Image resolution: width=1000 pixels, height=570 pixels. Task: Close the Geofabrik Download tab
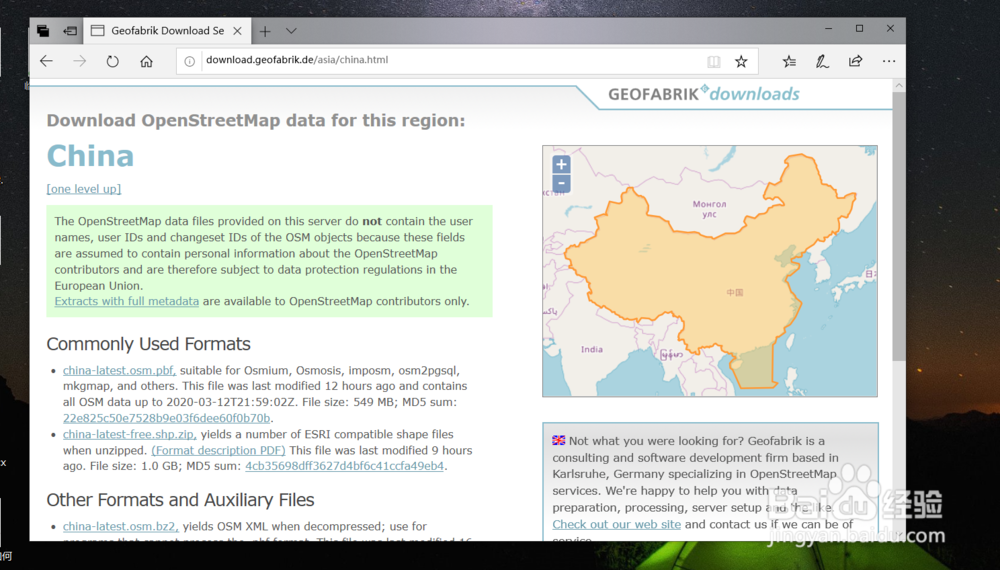(x=237, y=31)
